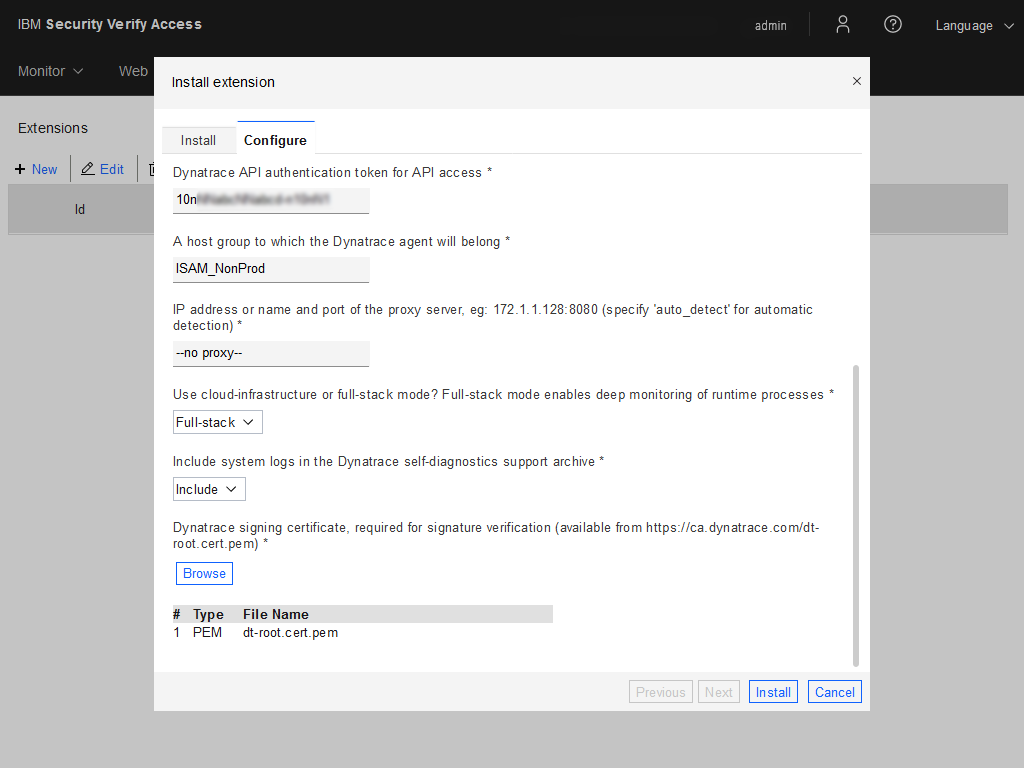This screenshot has width=1024, height=768.
Task: Close the Install extension dialog
Action: pos(857,81)
